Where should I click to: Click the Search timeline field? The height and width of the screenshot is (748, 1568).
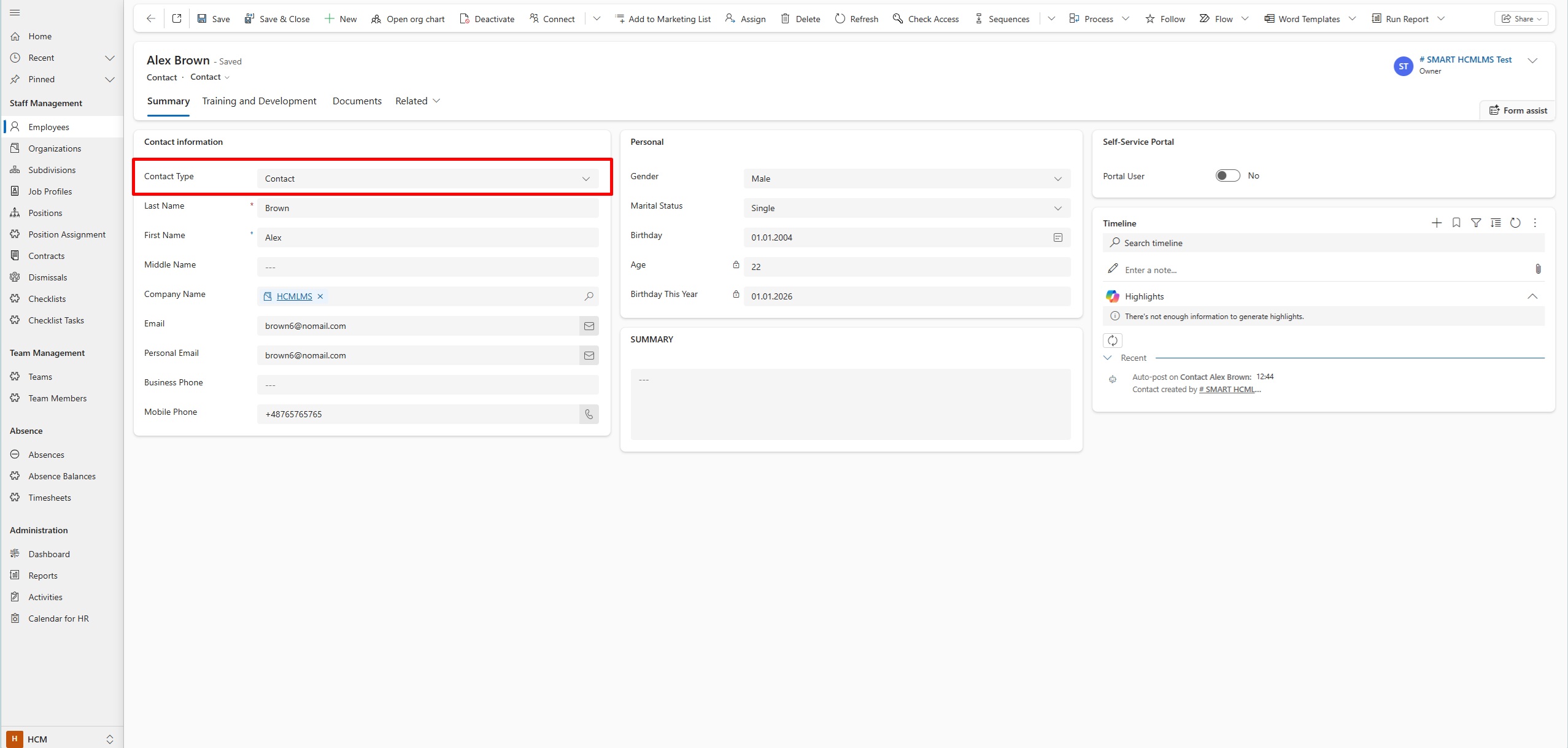coord(1323,243)
